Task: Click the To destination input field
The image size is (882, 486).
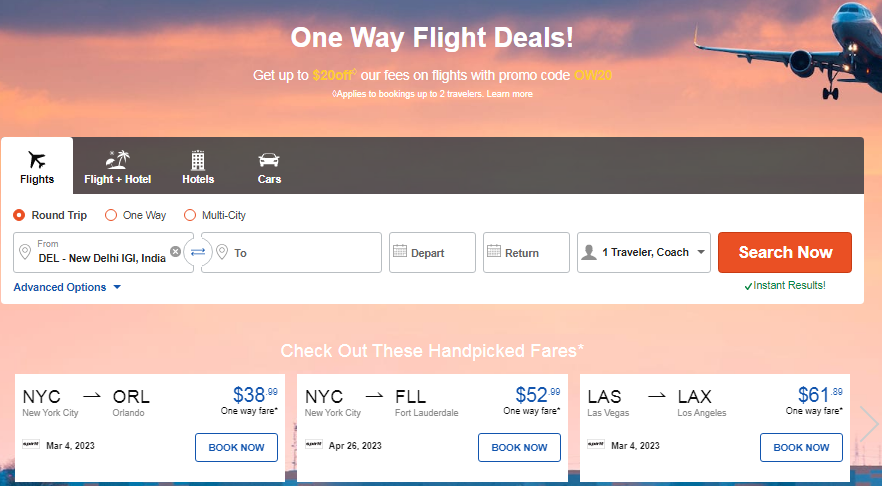Action: tap(300, 253)
